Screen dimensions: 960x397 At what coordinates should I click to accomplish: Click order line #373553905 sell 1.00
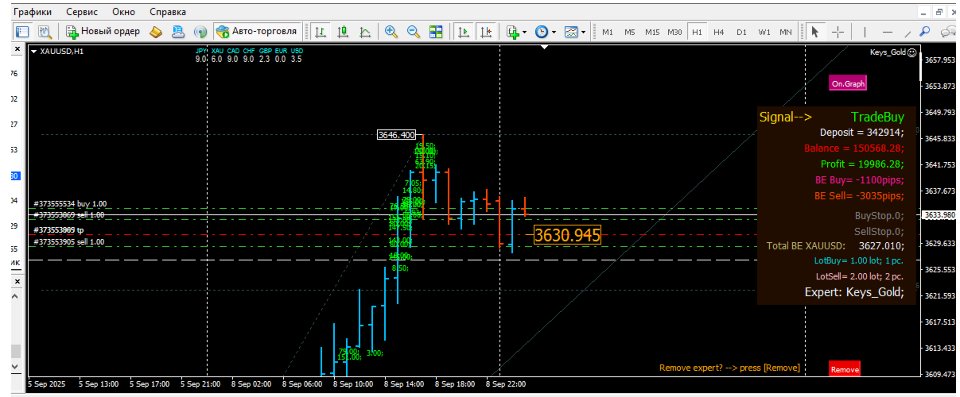coord(68,242)
